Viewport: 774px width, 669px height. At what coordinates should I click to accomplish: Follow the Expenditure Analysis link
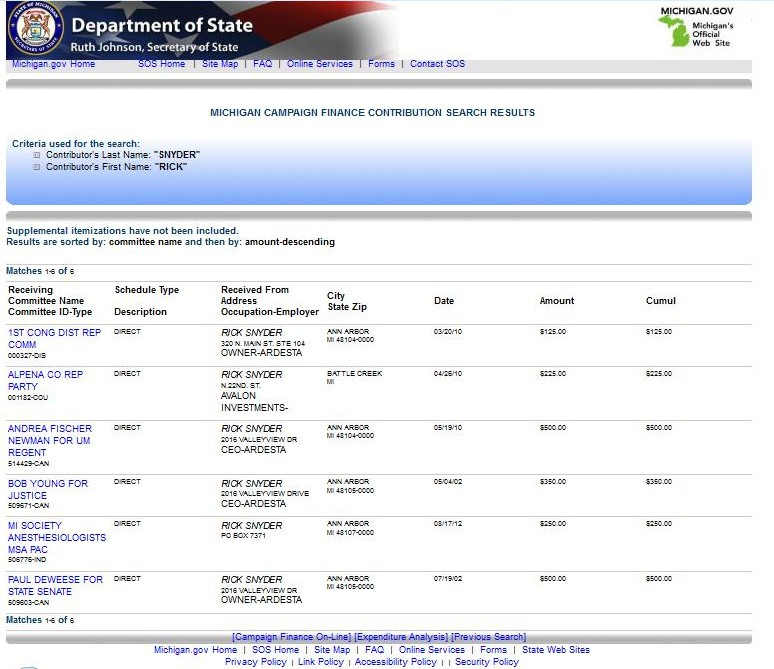(401, 637)
